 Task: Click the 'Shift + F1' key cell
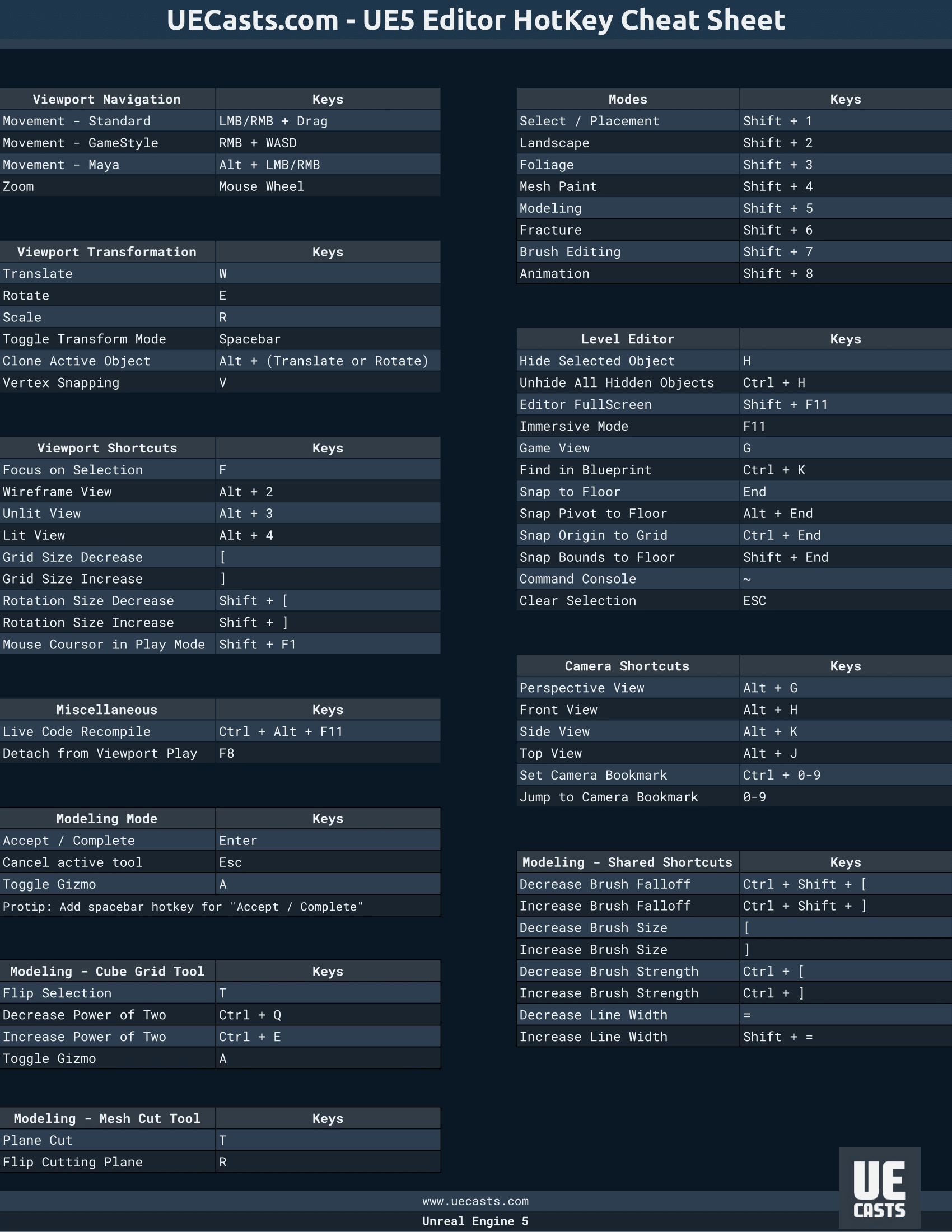(328, 645)
